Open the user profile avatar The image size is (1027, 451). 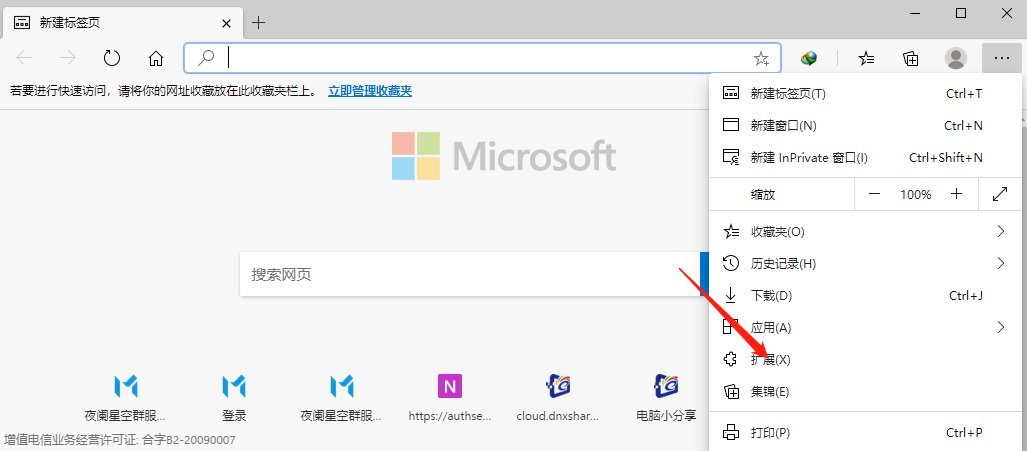click(956, 58)
